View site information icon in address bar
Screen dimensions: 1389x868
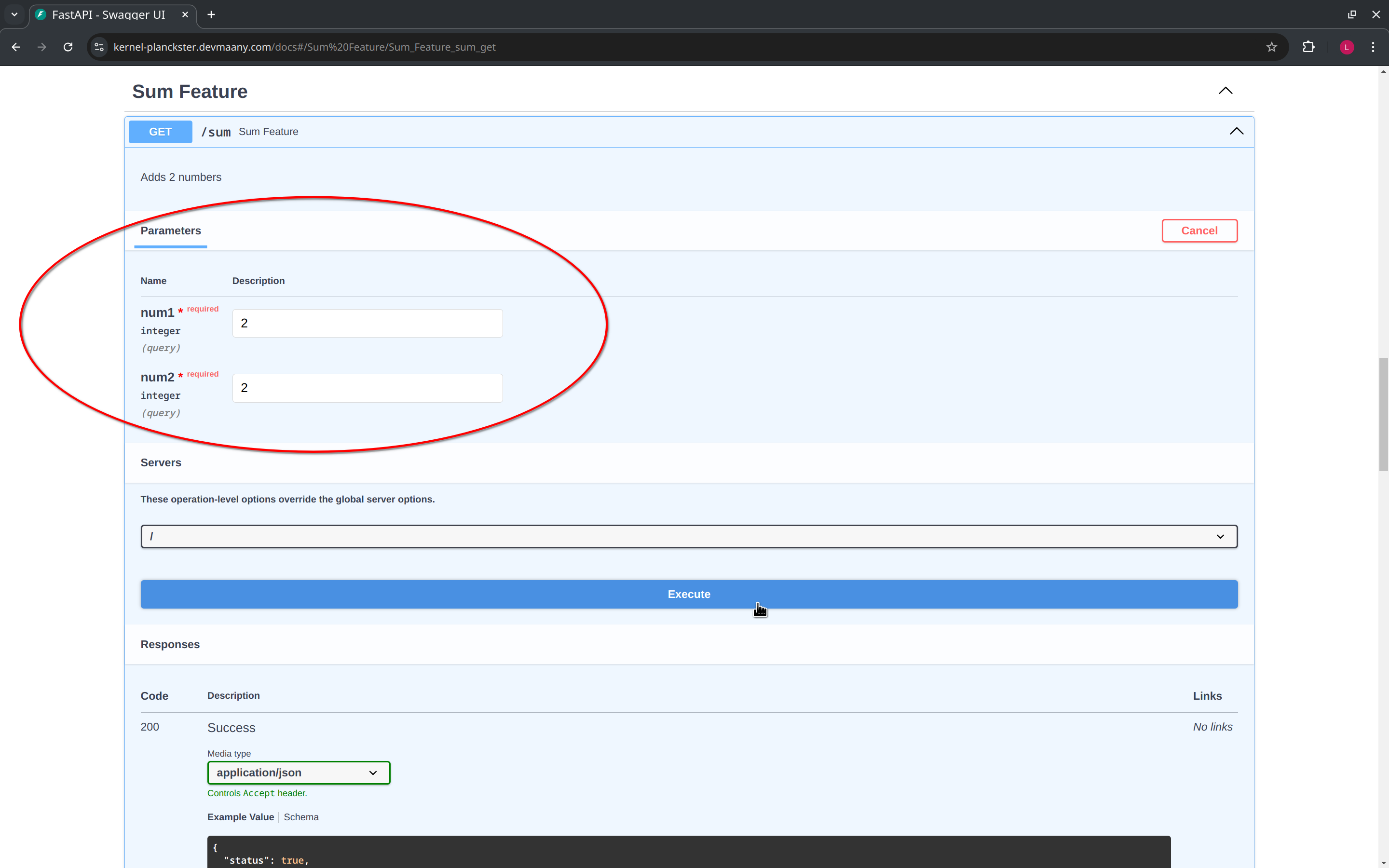99,47
